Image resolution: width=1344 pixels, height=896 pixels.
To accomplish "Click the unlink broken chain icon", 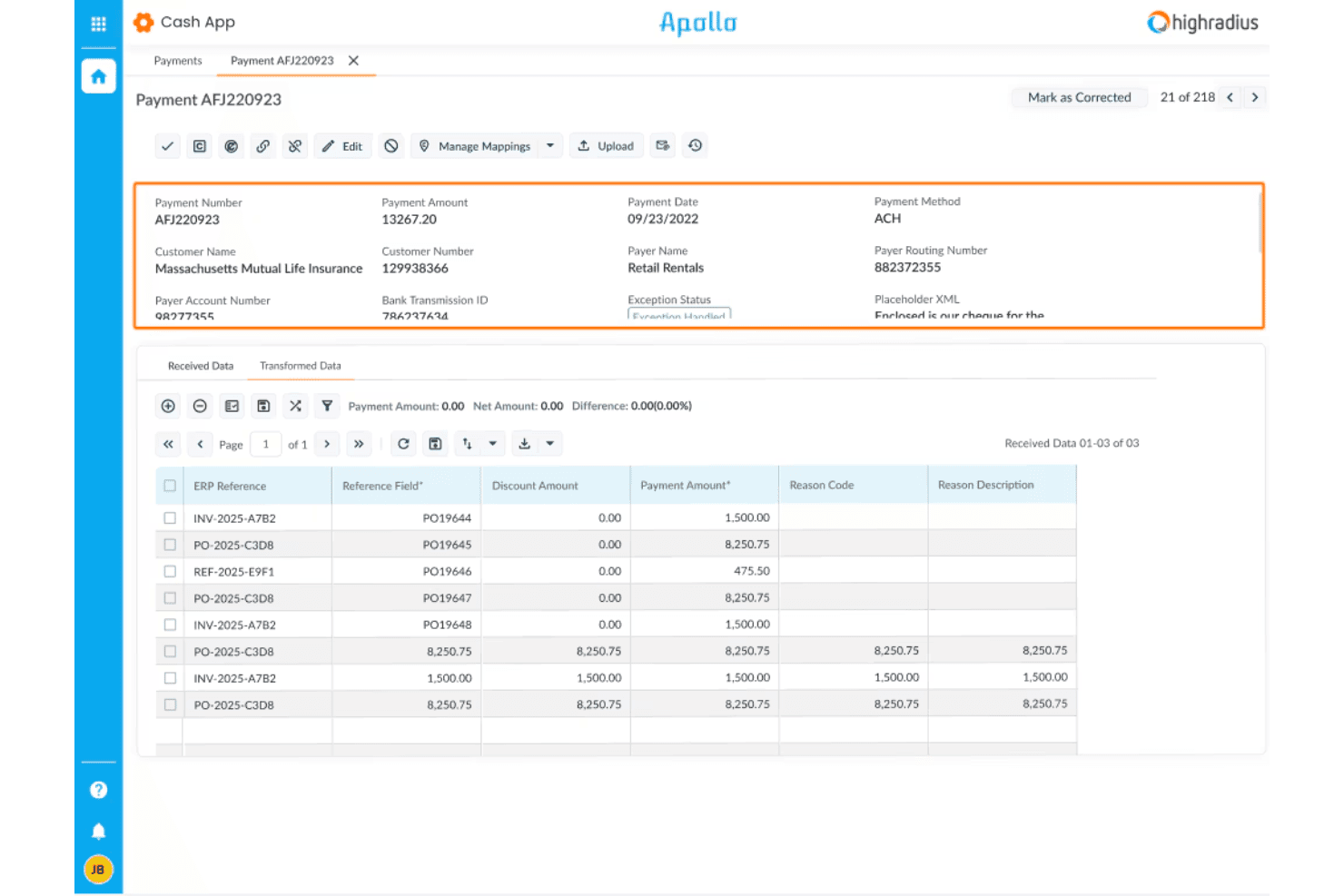I will (294, 146).
